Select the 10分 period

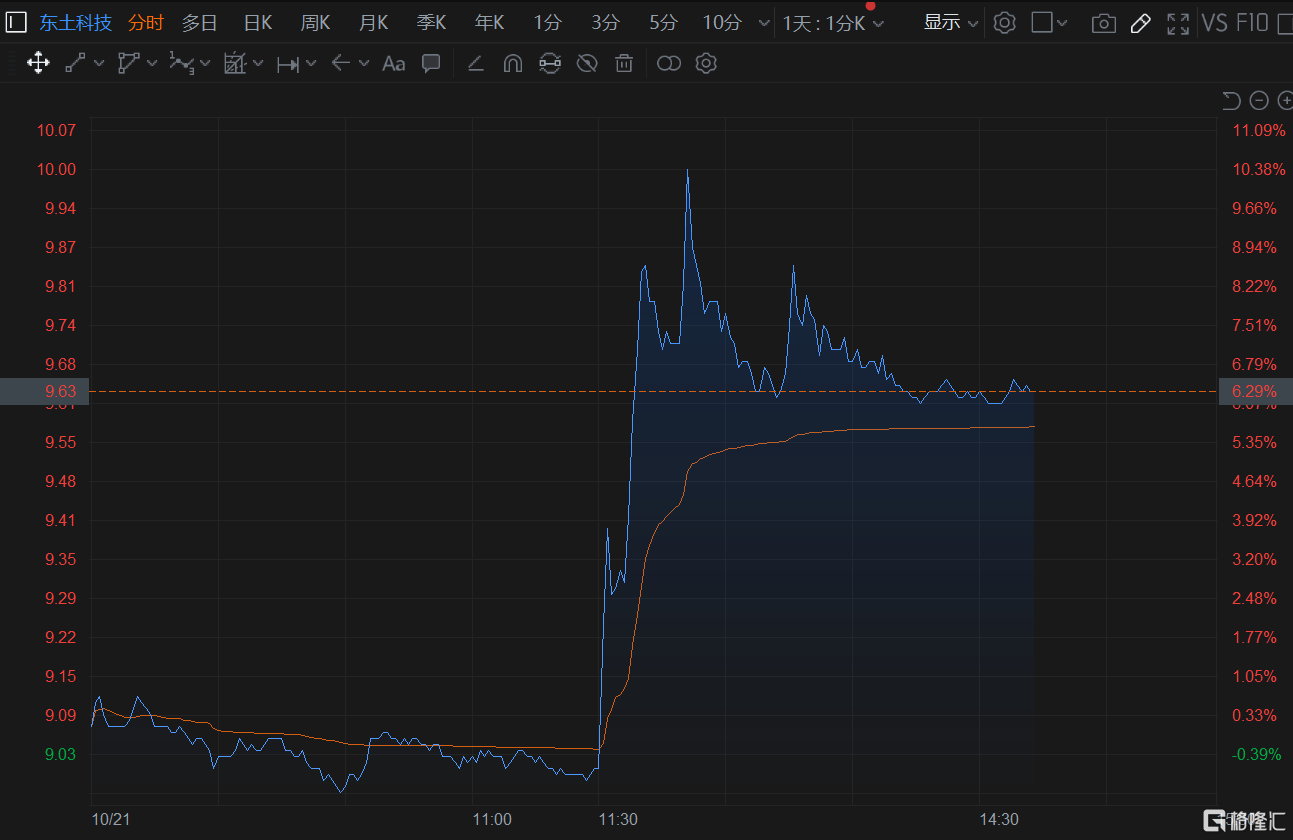722,23
